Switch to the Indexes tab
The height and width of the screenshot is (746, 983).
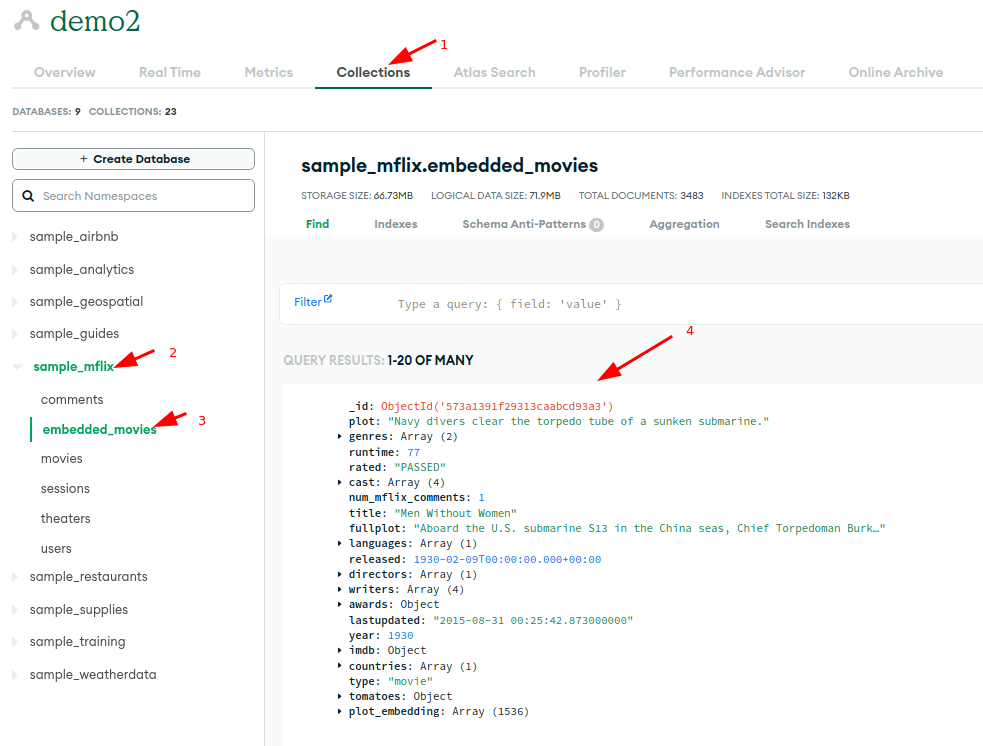tap(395, 224)
